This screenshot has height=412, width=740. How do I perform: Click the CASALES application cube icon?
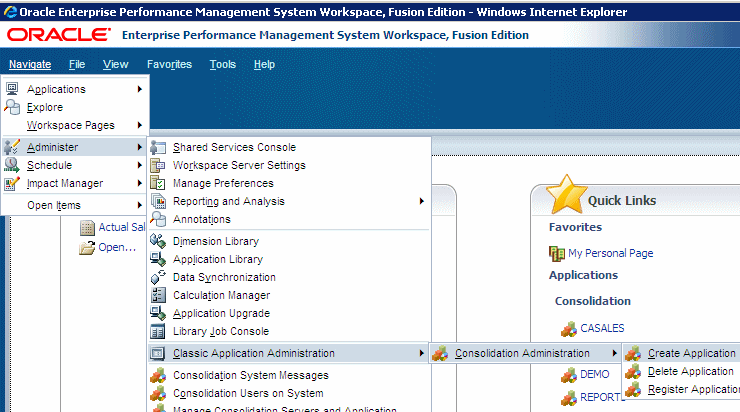(x=569, y=328)
